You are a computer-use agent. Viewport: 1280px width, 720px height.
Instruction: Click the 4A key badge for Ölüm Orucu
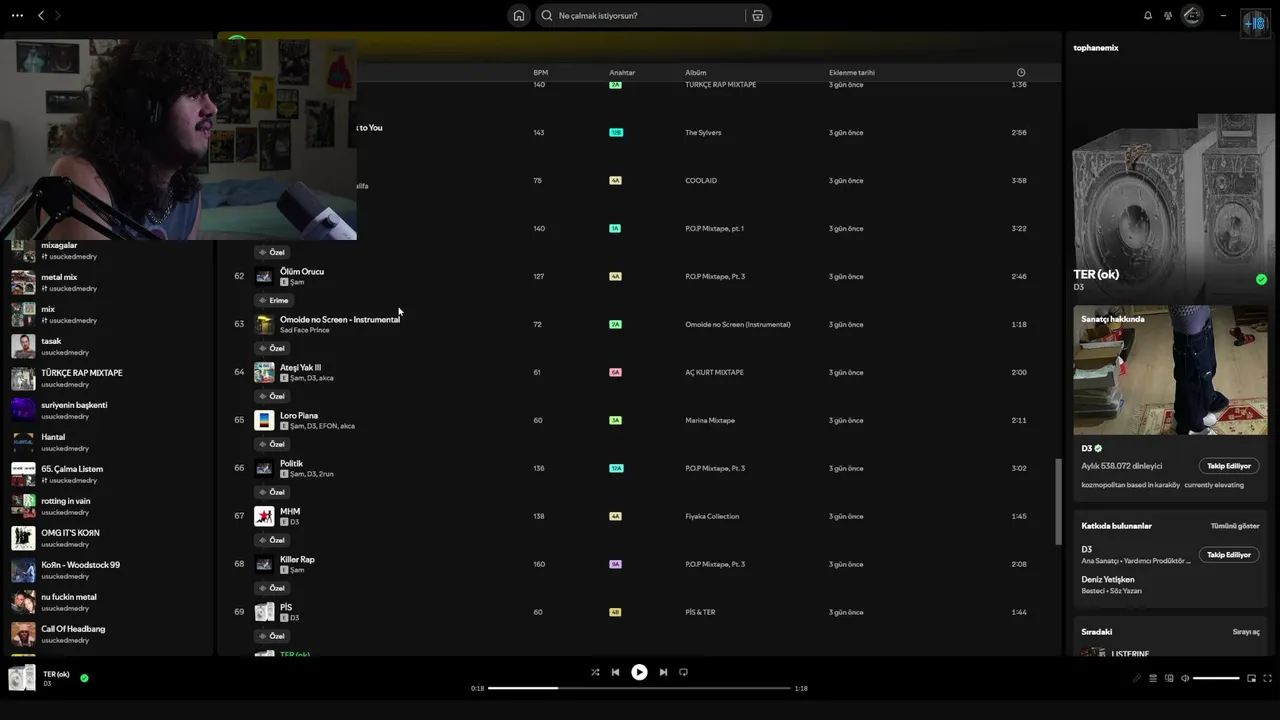616,277
